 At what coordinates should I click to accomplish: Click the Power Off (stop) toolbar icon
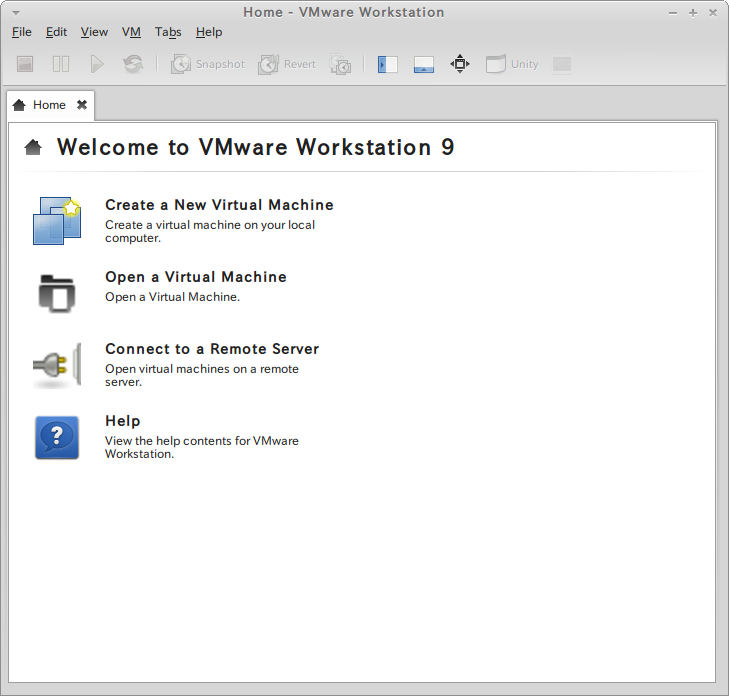coord(25,64)
